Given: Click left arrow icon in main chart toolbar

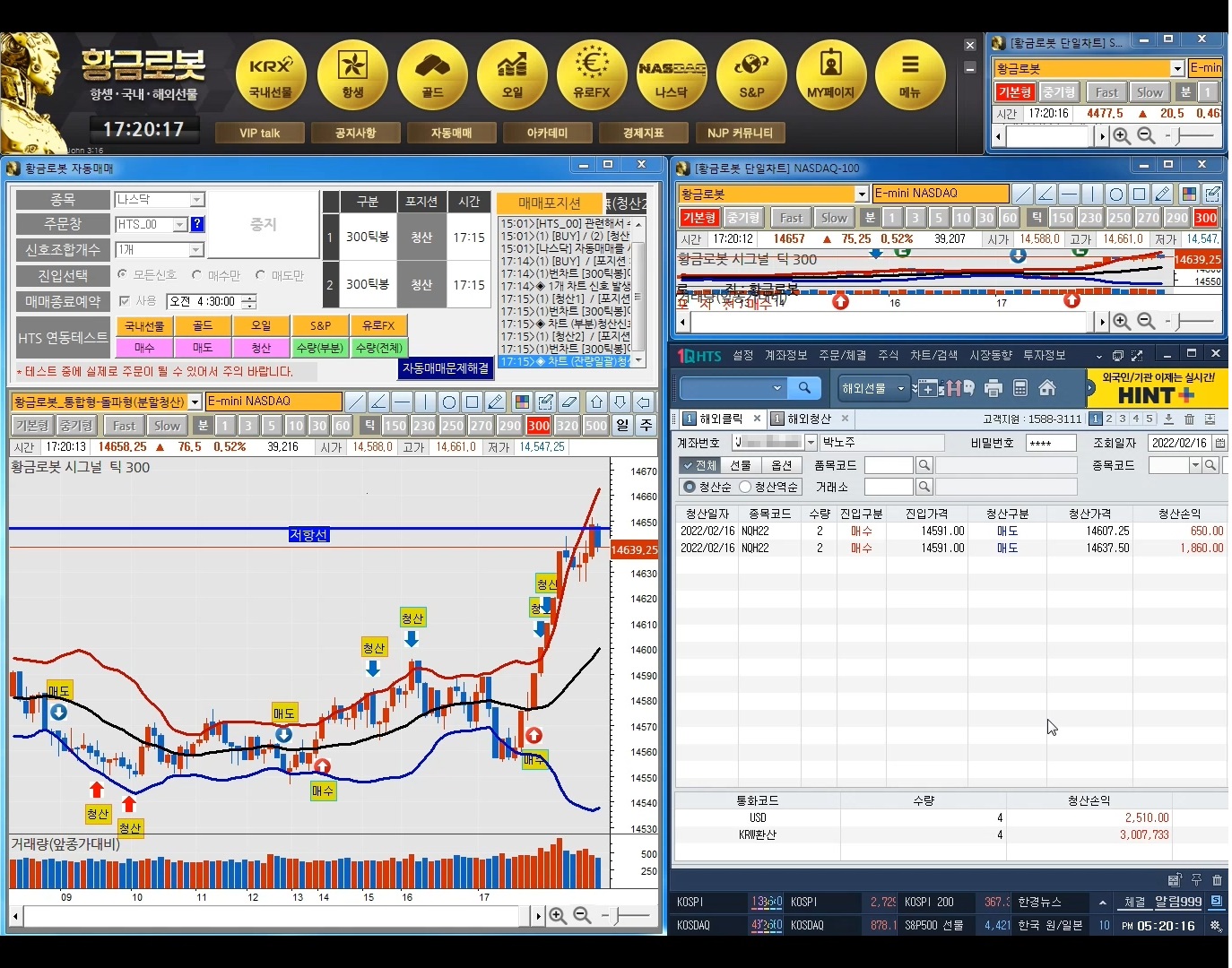Looking at the screenshot, I should click(643, 402).
